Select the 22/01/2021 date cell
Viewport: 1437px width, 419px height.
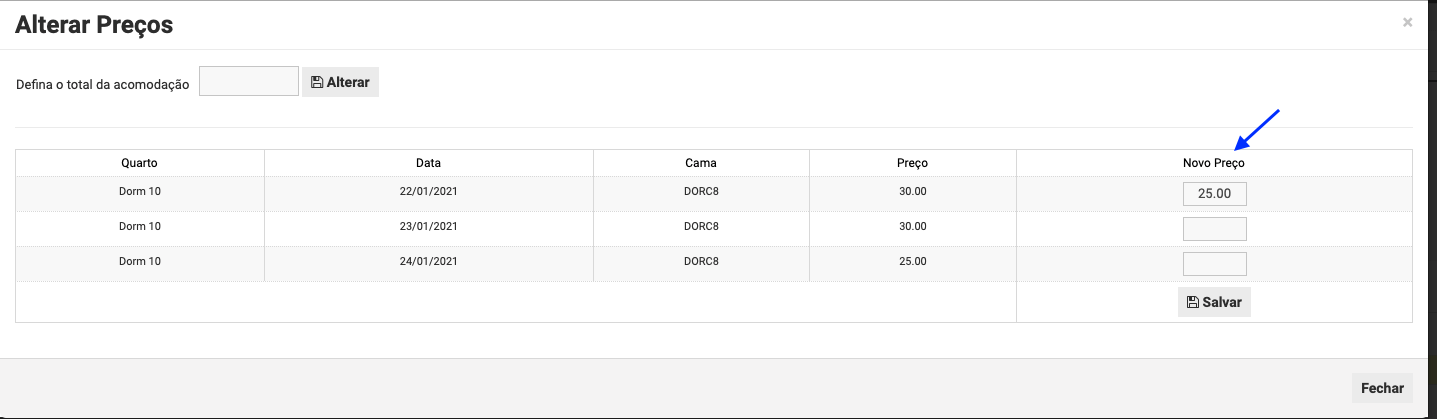[428, 191]
